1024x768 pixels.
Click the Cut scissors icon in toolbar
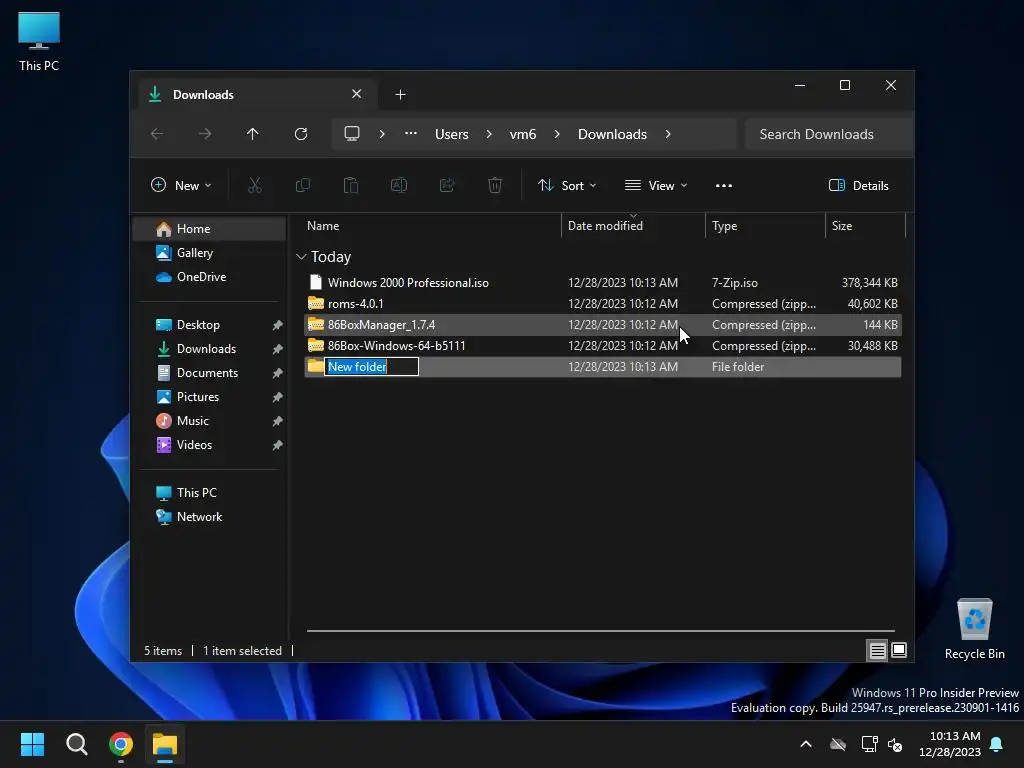(255, 185)
